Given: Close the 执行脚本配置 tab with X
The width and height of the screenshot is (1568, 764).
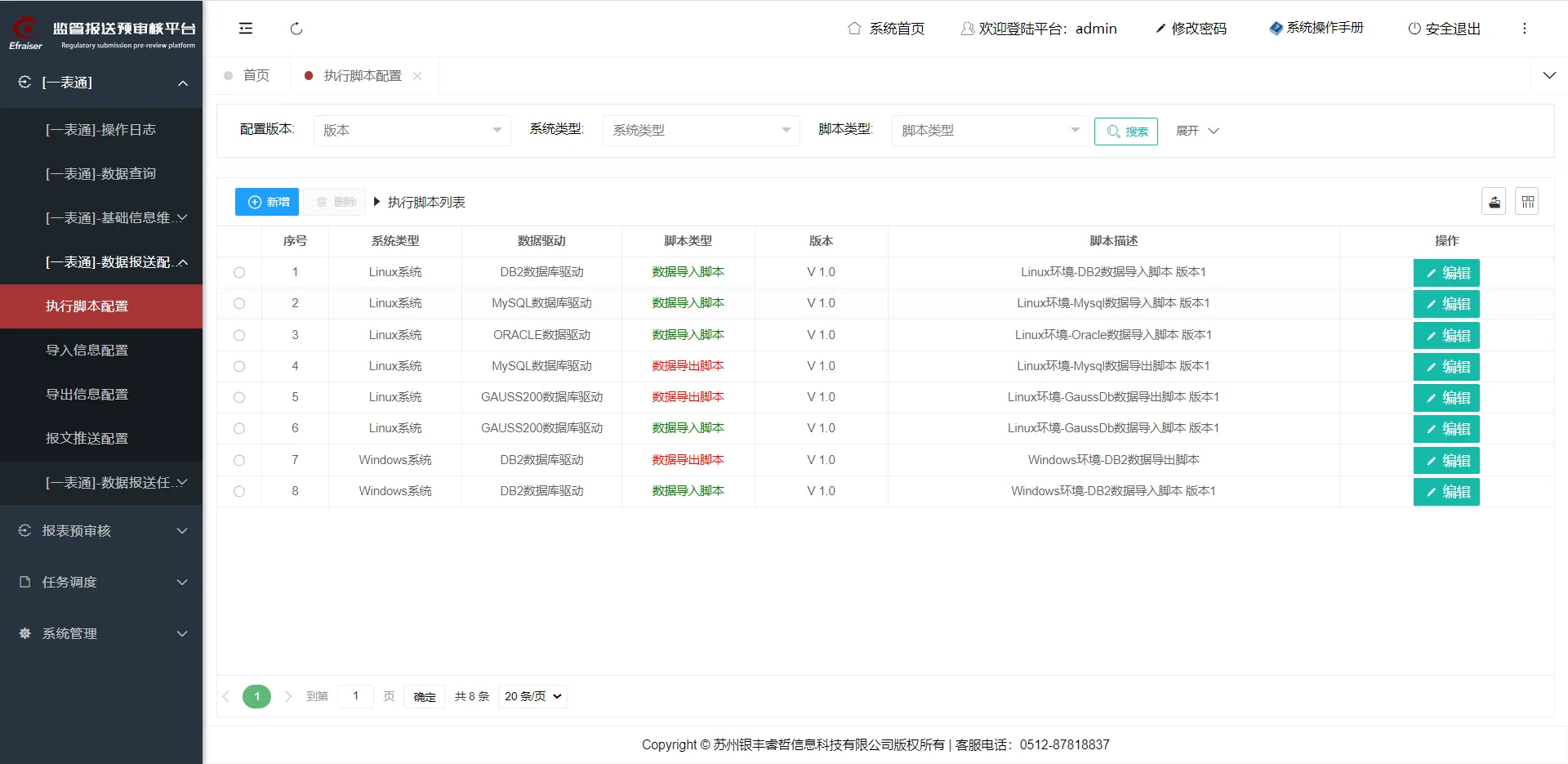Looking at the screenshot, I should (x=417, y=76).
